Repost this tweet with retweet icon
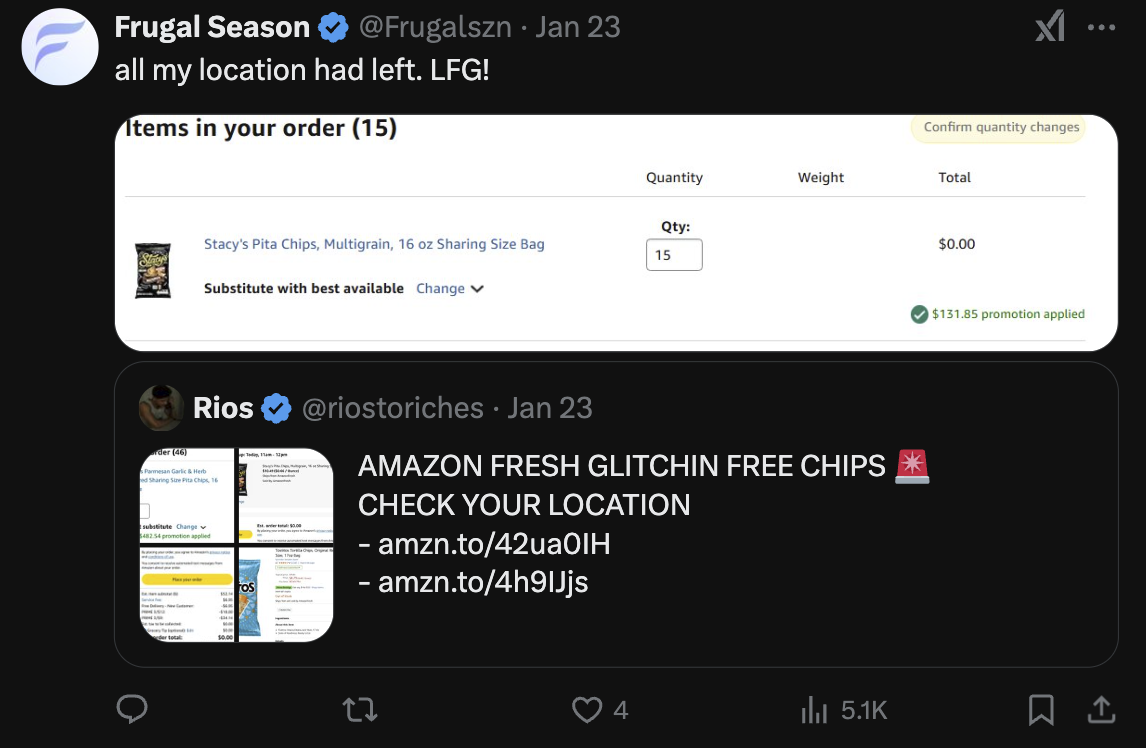 pos(360,709)
